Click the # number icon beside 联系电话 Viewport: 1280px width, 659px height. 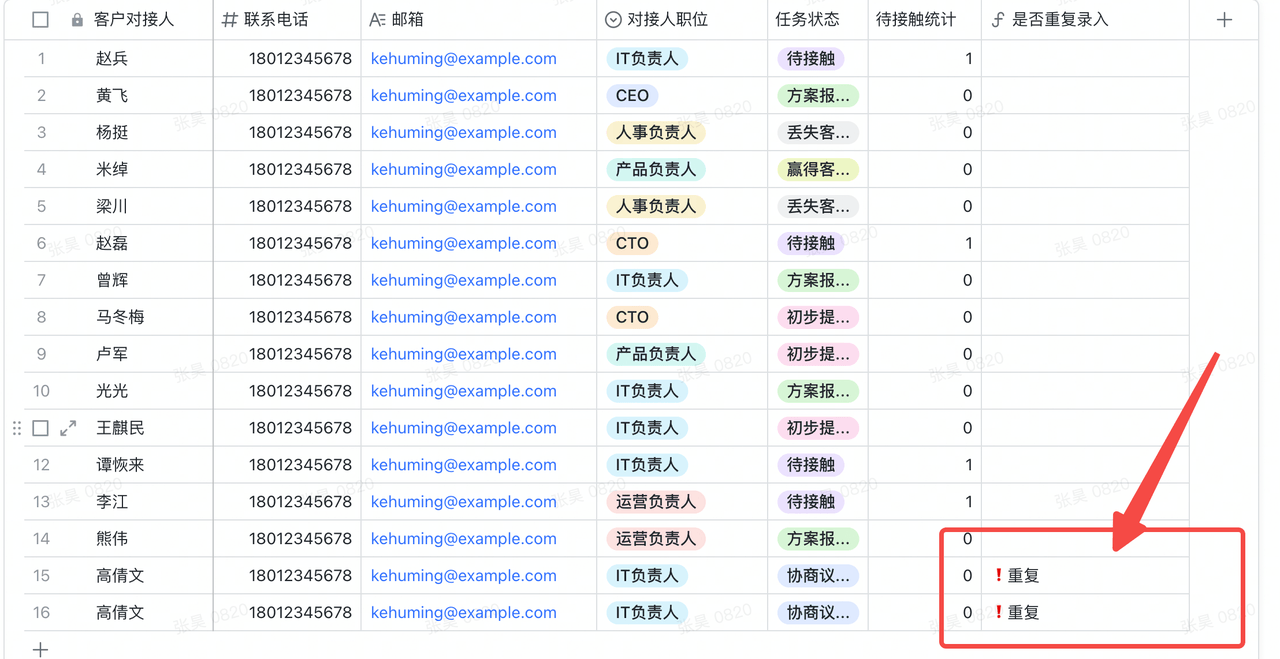230,20
